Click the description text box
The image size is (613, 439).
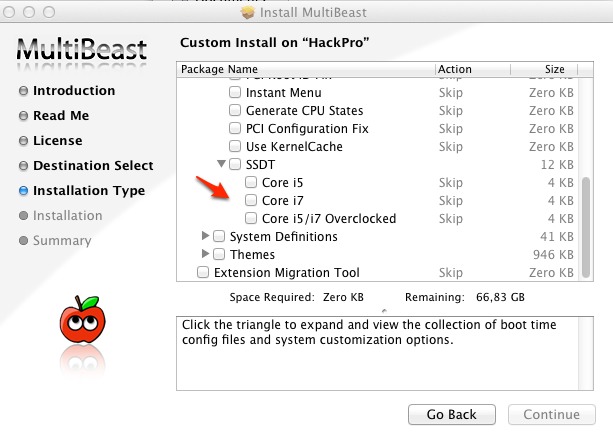click(x=385, y=353)
